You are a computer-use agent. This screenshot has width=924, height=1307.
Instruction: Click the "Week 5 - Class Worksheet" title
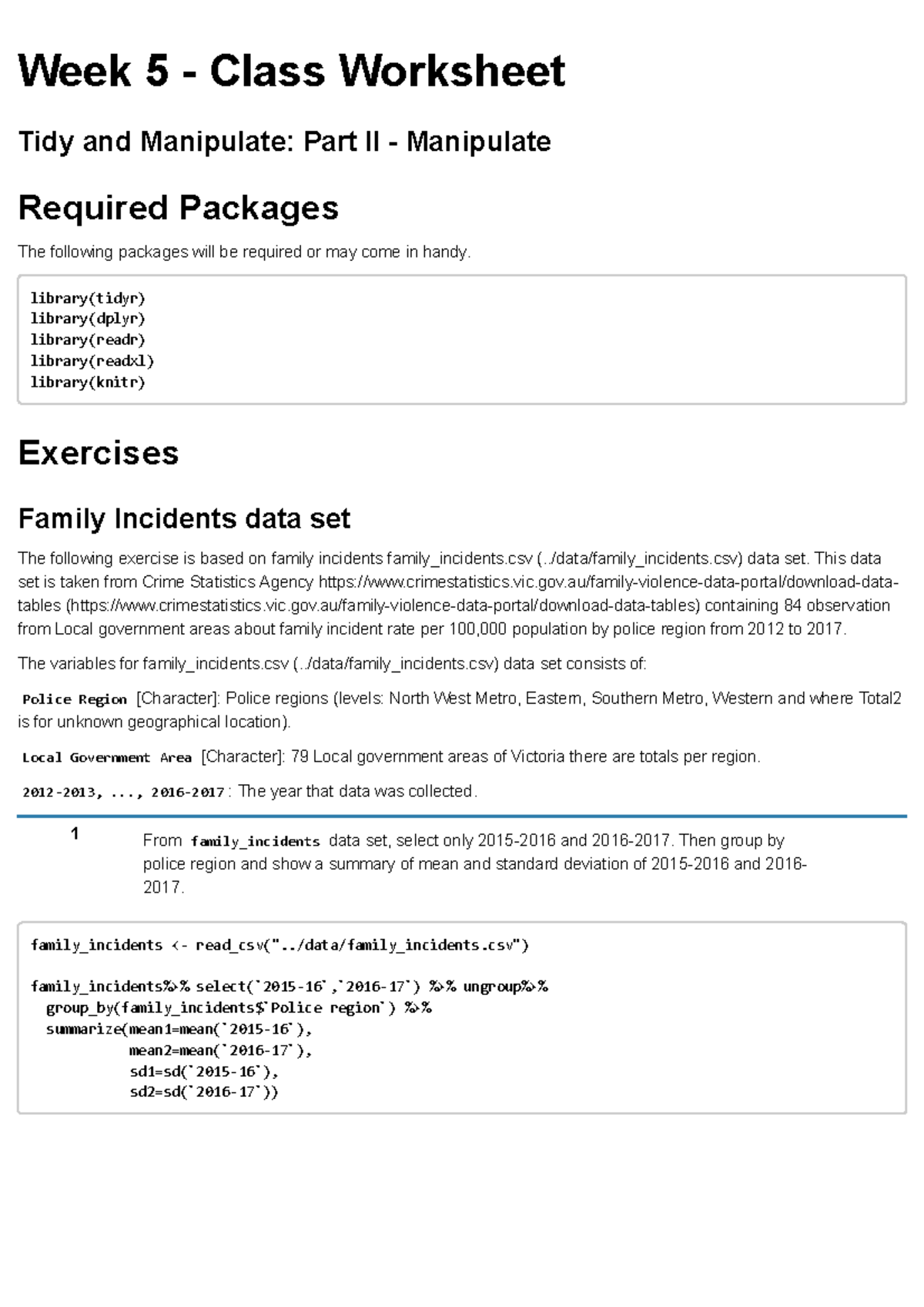click(291, 72)
